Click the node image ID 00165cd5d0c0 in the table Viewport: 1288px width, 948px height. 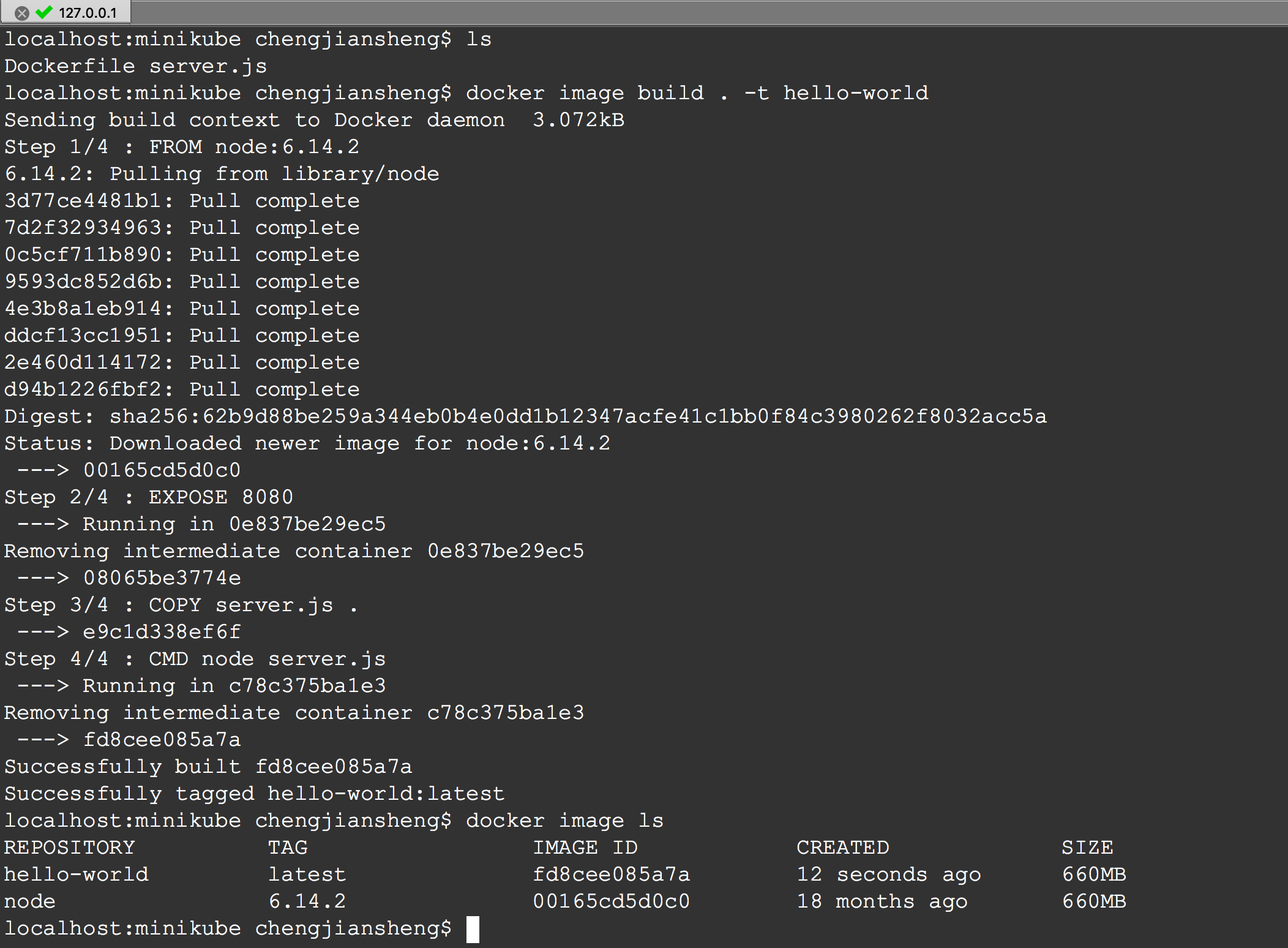(611, 901)
